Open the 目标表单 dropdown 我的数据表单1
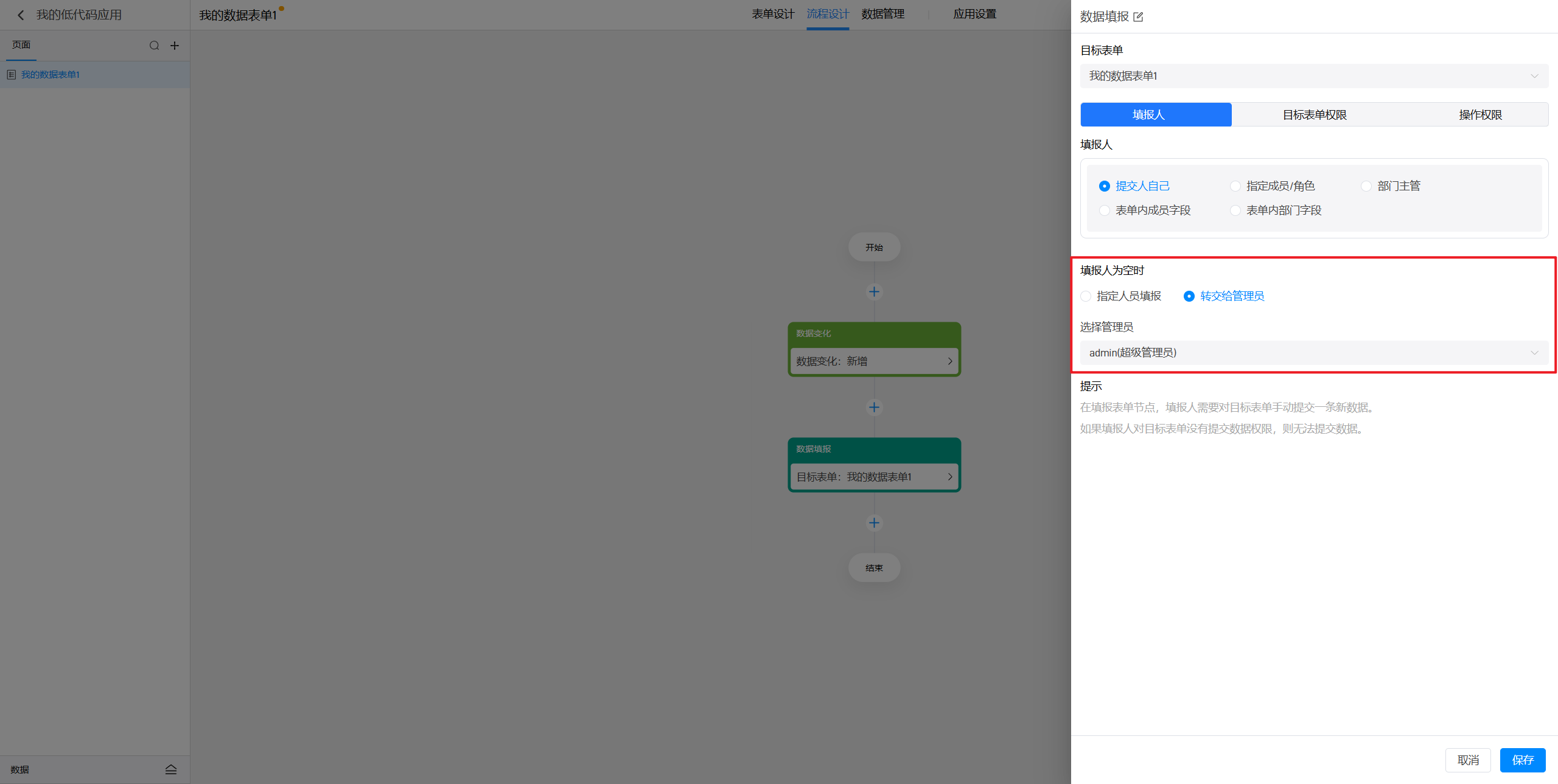Viewport: 1558px width, 784px height. click(x=1313, y=76)
